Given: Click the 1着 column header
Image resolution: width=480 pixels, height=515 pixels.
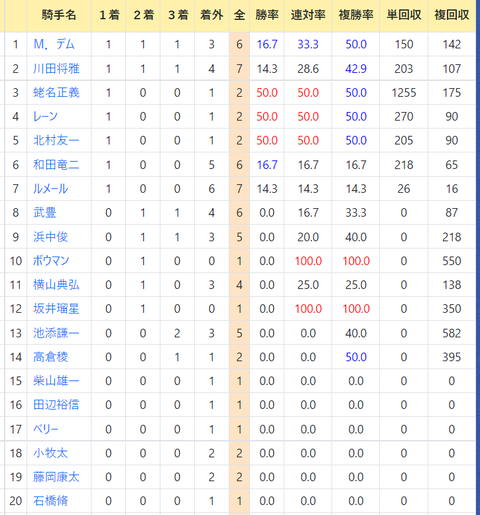Looking at the screenshot, I should pos(109,15).
